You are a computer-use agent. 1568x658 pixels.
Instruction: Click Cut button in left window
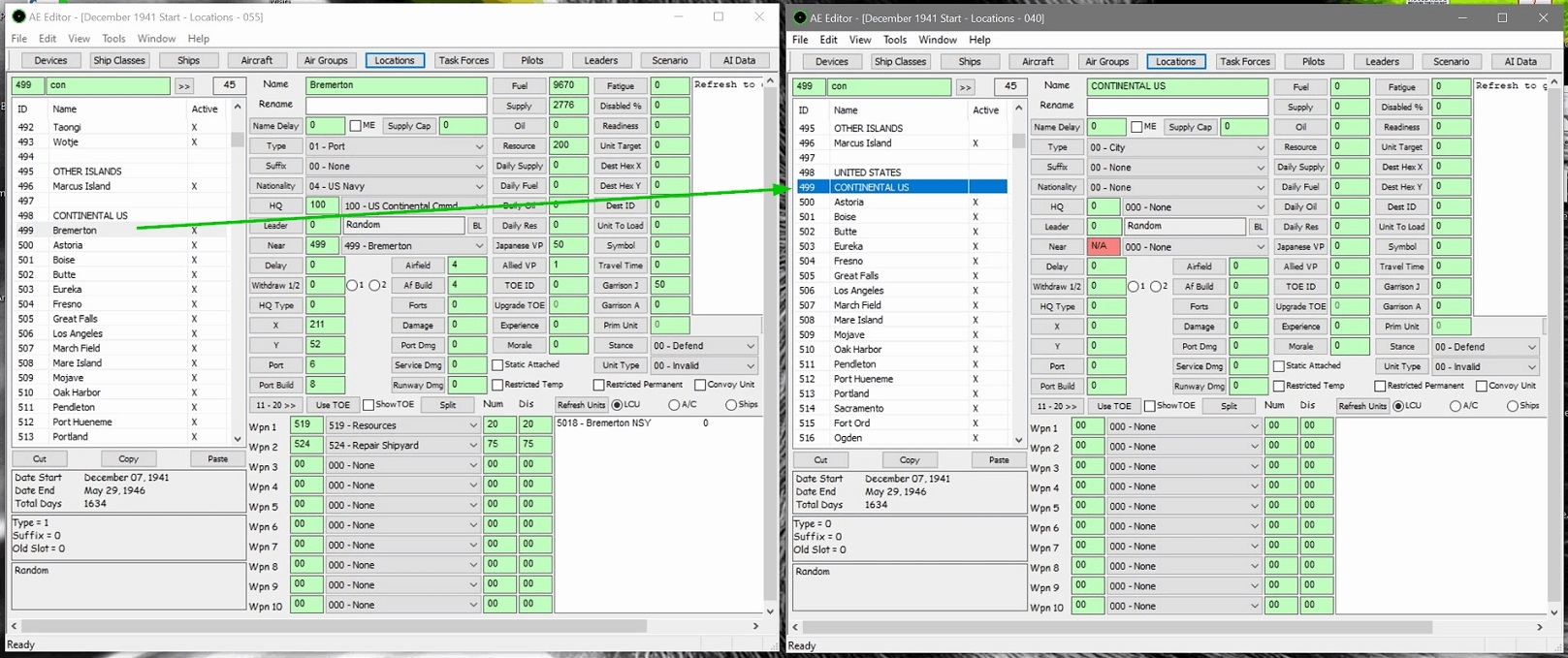(x=39, y=458)
